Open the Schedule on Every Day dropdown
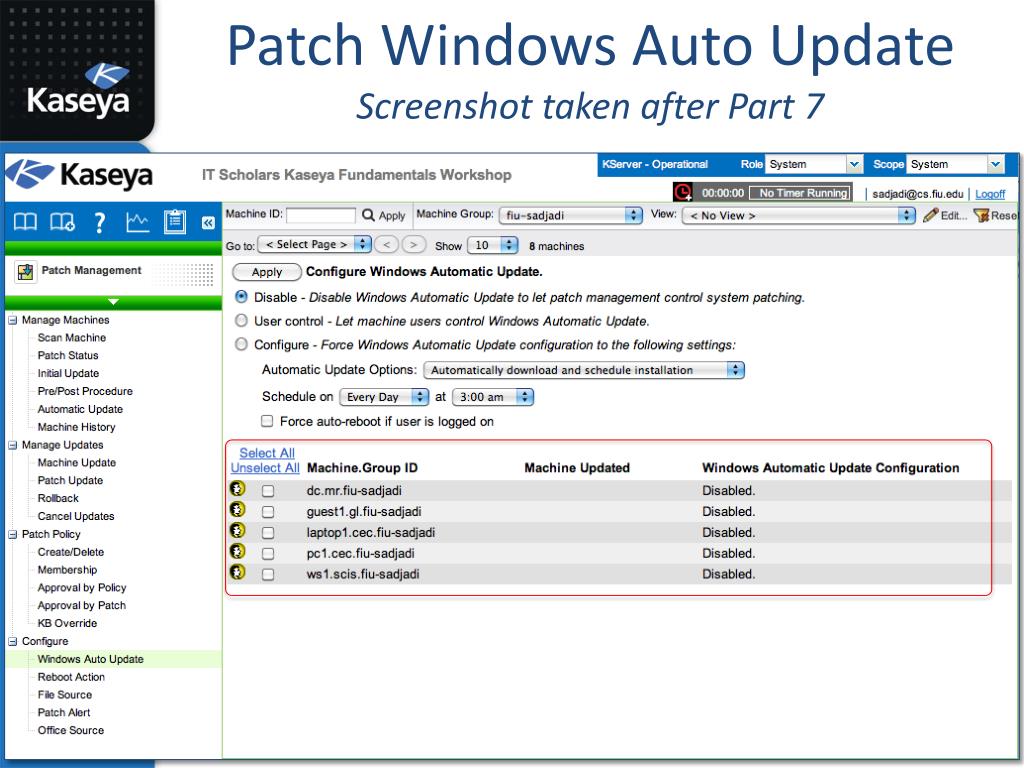The width and height of the screenshot is (1024, 768). (x=384, y=396)
